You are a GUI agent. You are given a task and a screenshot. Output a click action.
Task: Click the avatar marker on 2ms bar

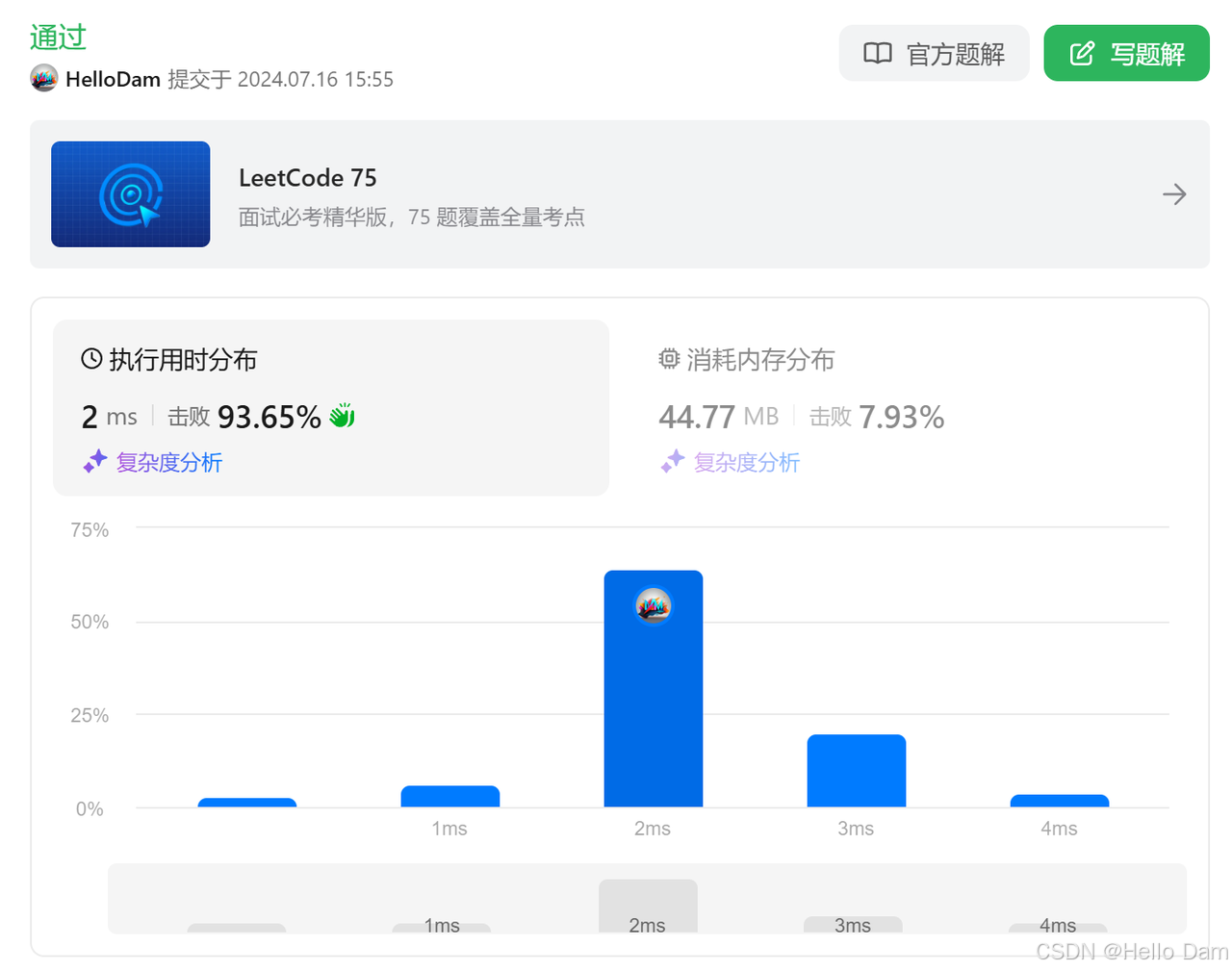coord(654,605)
